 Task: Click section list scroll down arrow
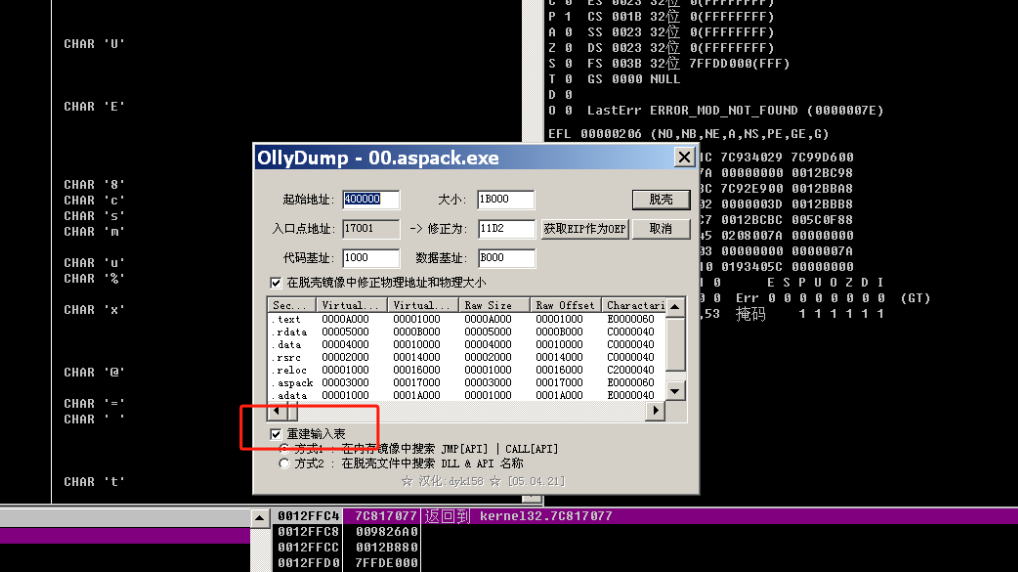[x=675, y=392]
